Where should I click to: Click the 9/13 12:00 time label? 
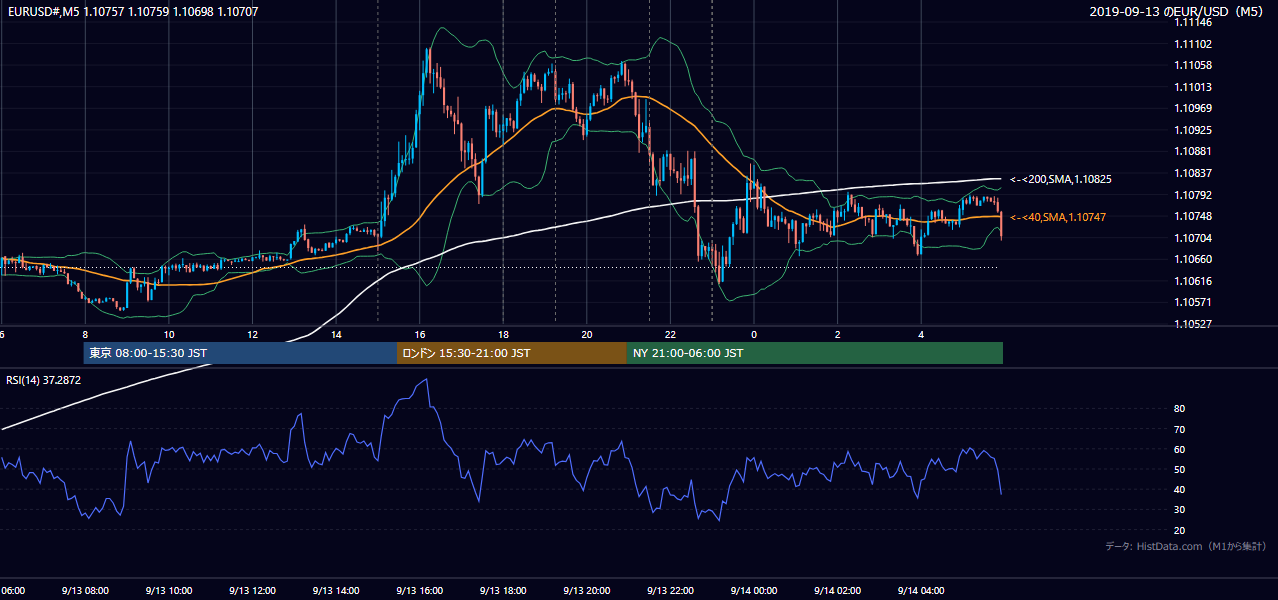click(x=252, y=591)
